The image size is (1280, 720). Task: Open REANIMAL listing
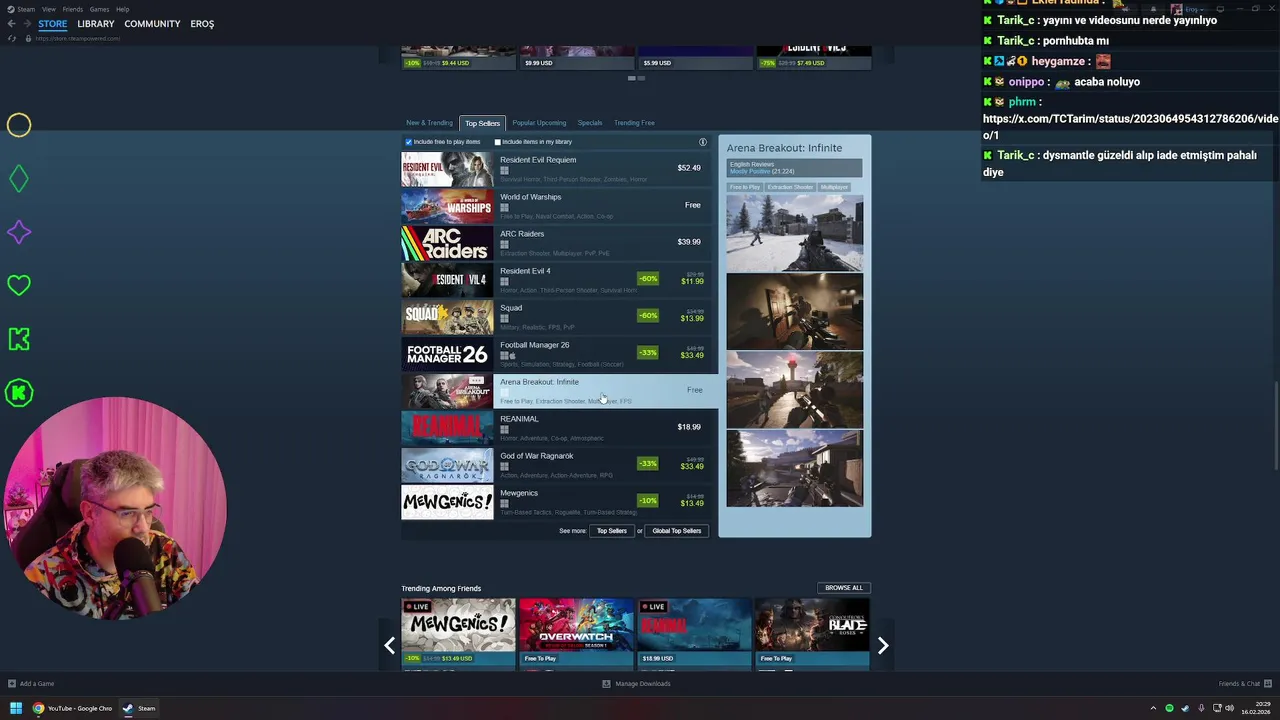click(555, 427)
